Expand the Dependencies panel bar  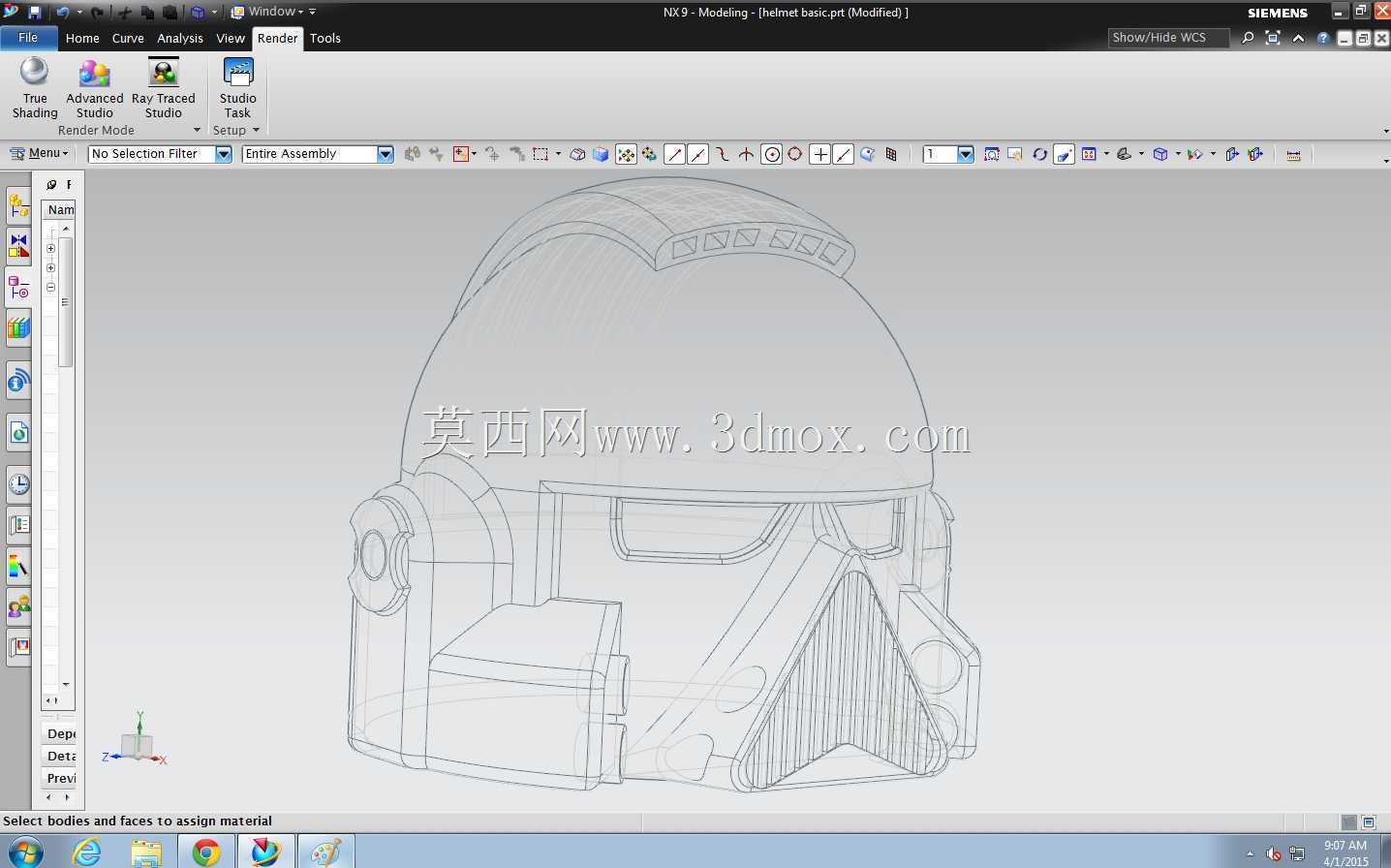click(x=59, y=733)
